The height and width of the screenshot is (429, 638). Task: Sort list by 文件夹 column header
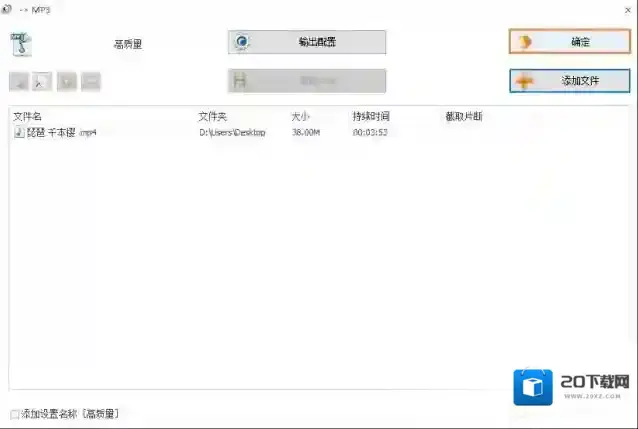(x=213, y=117)
